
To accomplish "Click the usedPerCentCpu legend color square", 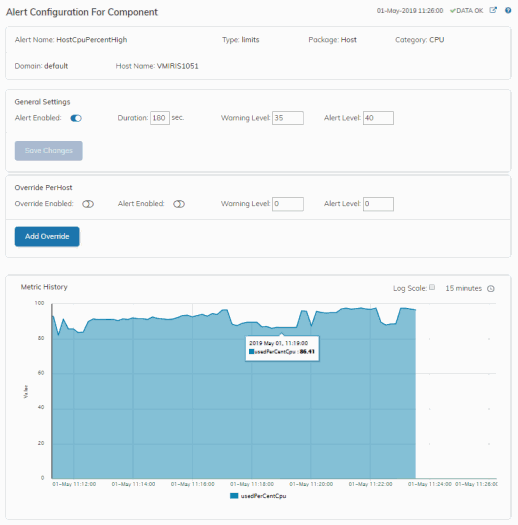I will pos(234,496).
